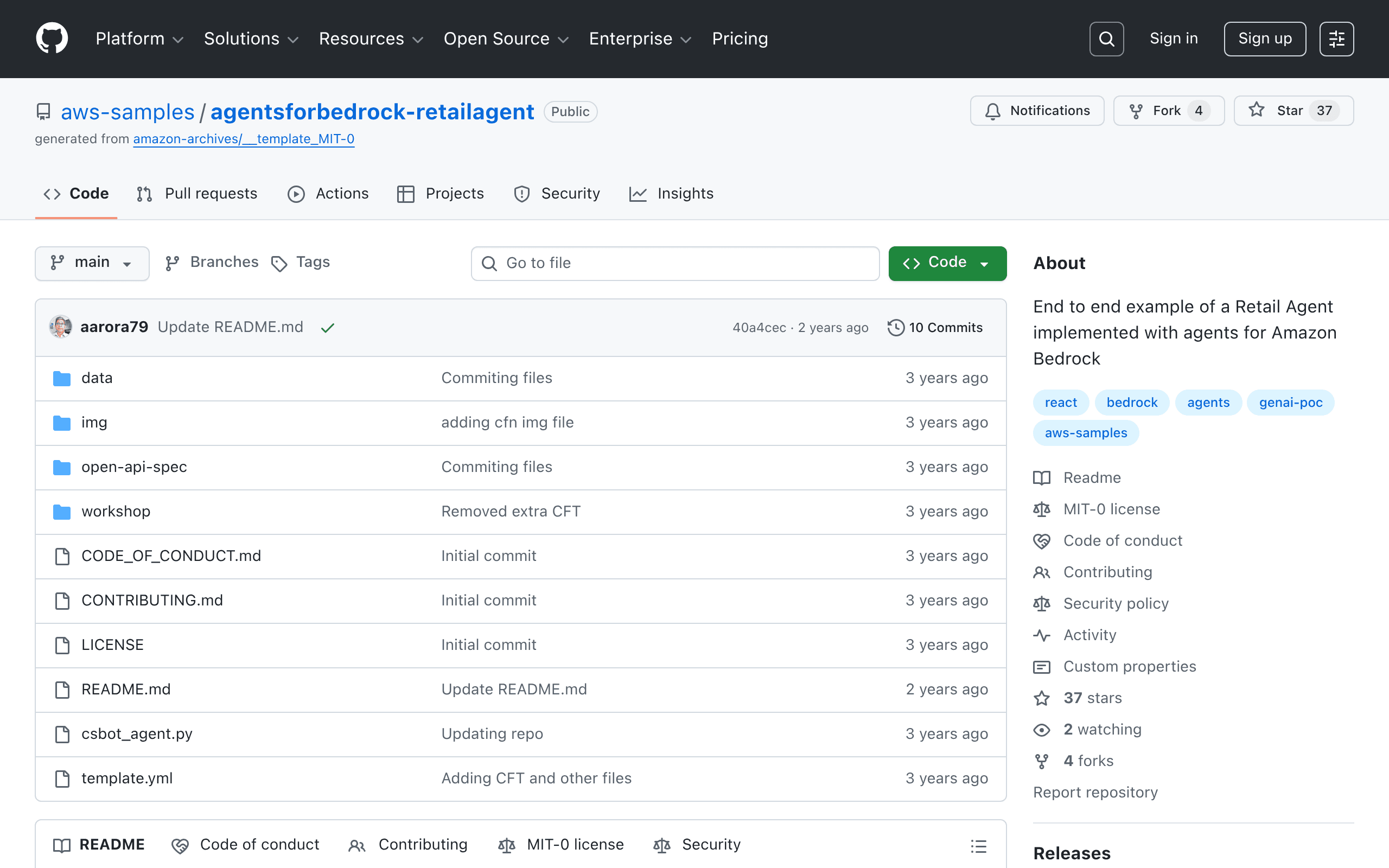1389x868 pixels.
Task: Open the Branches list
Action: [x=212, y=263]
